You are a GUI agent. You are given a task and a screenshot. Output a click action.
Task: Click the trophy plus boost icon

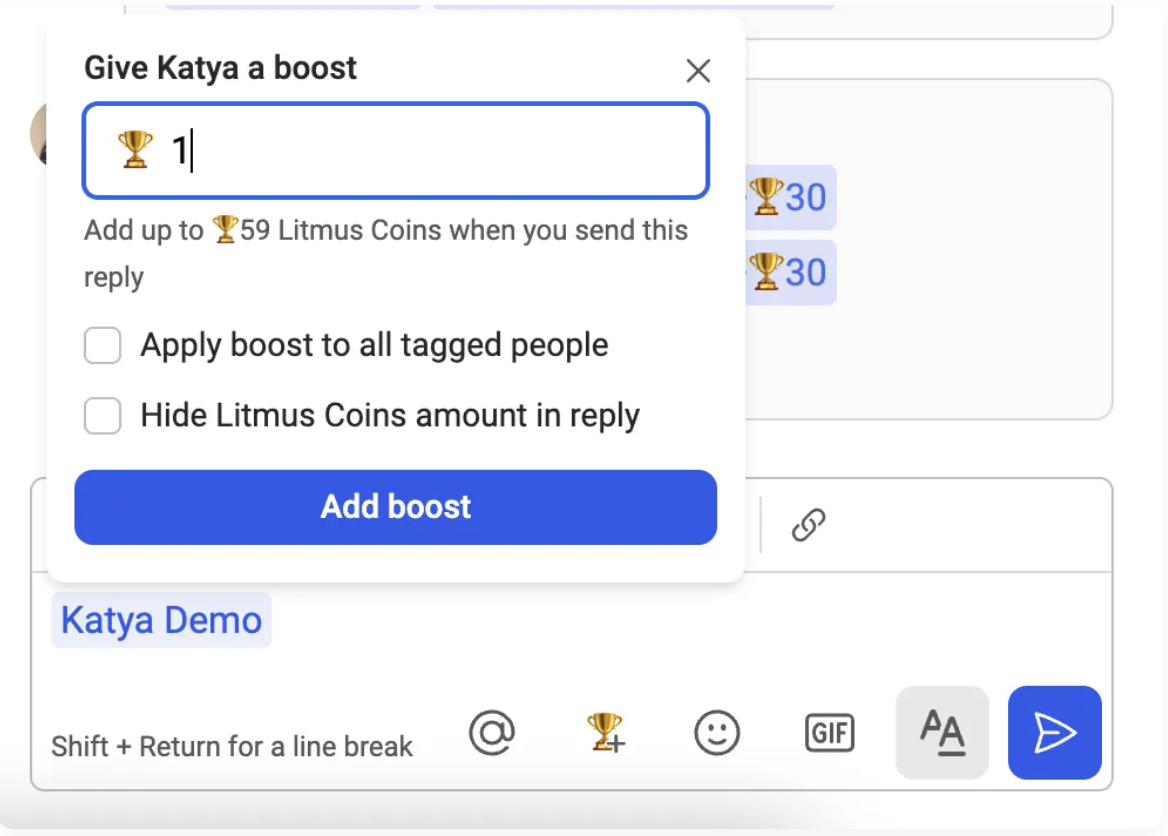tap(605, 734)
